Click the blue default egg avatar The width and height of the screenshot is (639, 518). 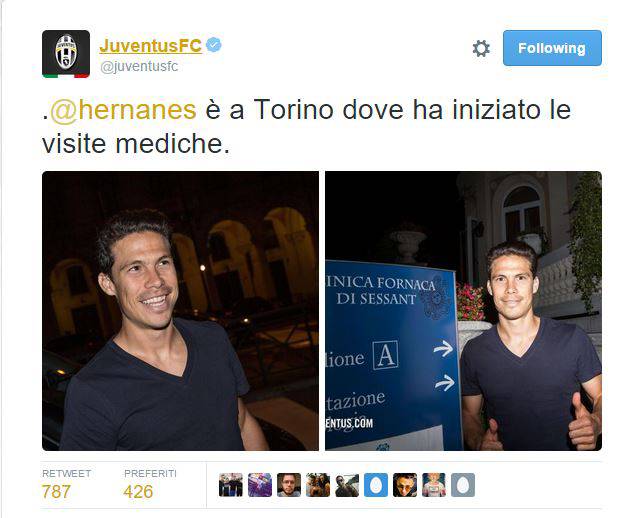point(376,485)
